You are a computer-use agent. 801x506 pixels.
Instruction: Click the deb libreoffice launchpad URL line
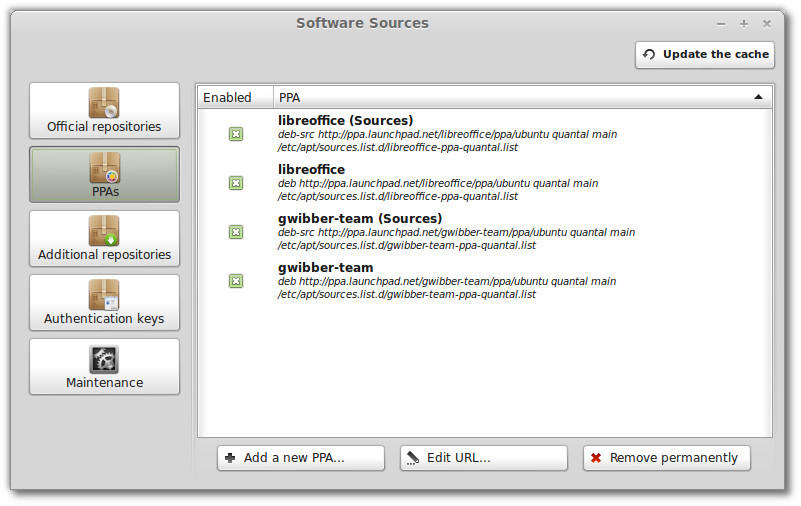point(438,183)
